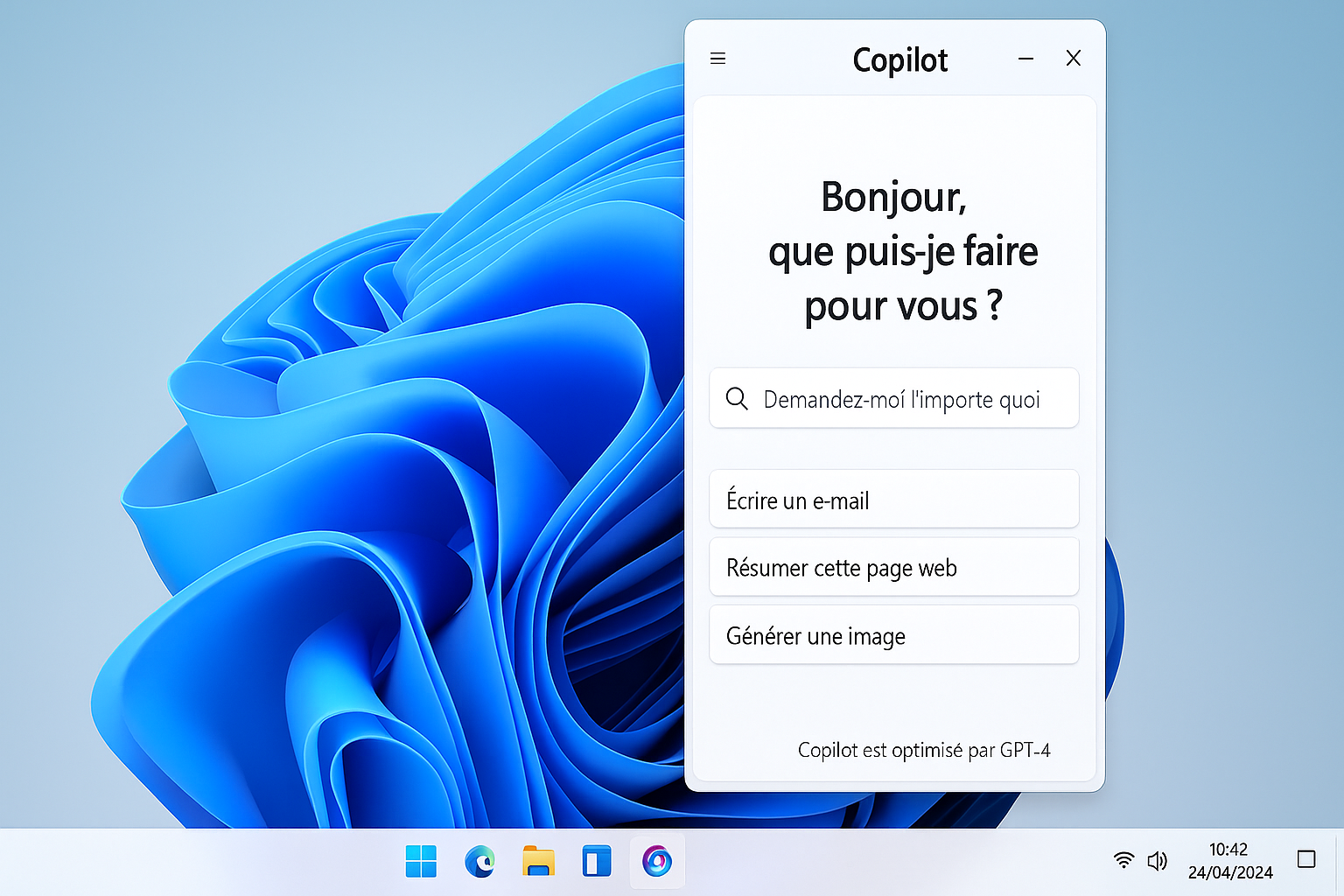1344x896 pixels.
Task: Click the Copilot taskbar icon
Action: click(x=657, y=862)
